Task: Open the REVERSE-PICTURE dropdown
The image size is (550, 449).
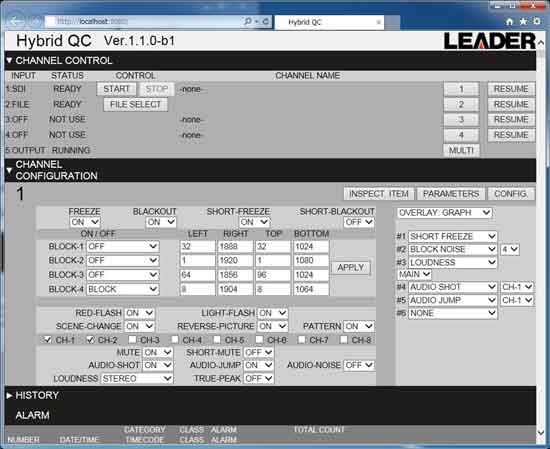Action: pyautogui.click(x=272, y=326)
